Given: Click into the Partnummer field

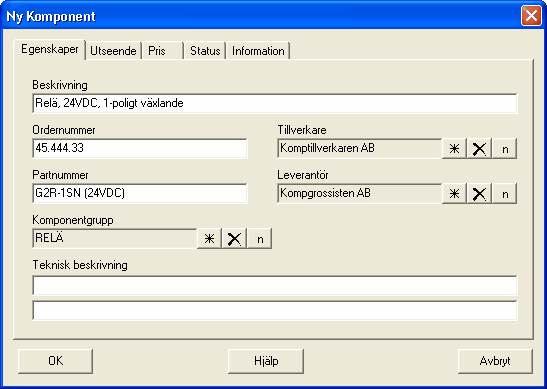Looking at the screenshot, I should (x=140, y=193).
